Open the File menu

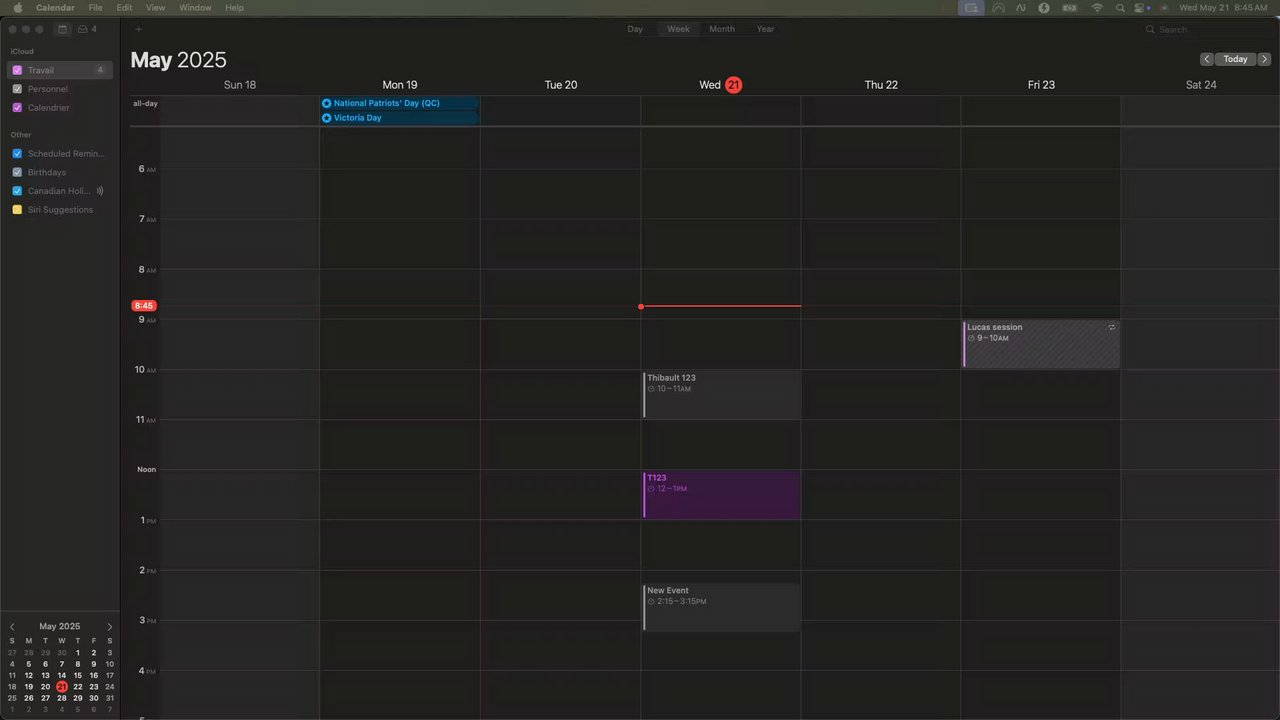click(95, 7)
